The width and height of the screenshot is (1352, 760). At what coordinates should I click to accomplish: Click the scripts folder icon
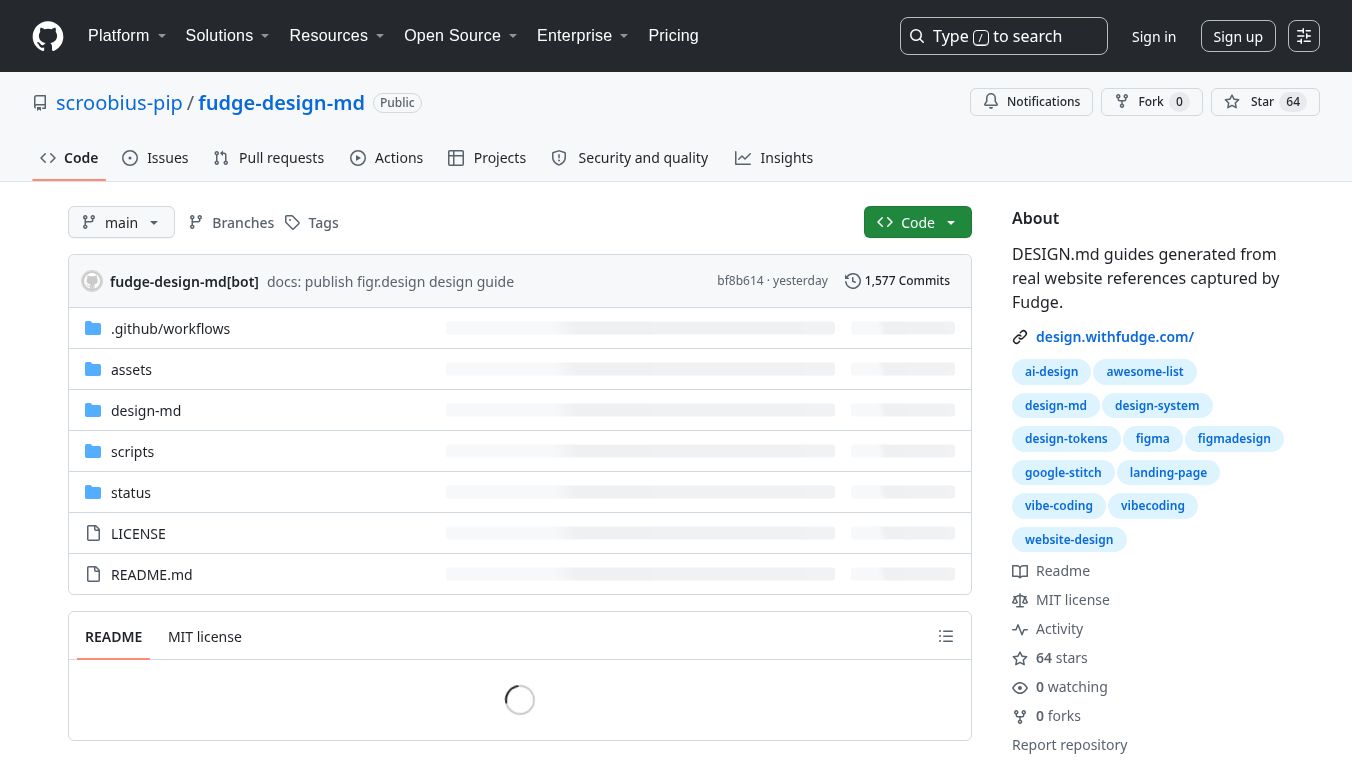point(94,451)
